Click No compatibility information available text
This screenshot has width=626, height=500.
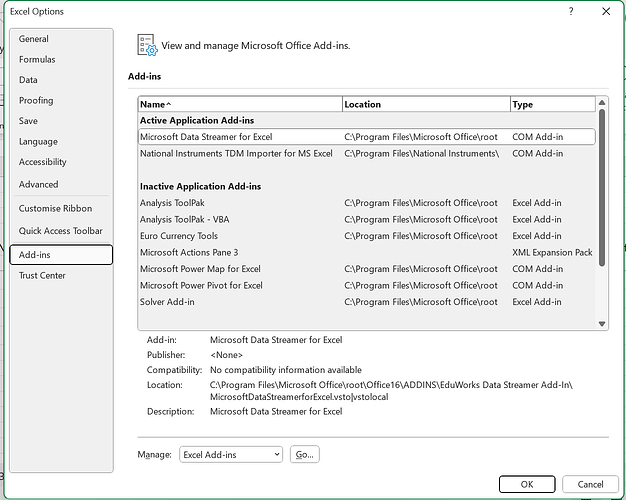(286, 370)
